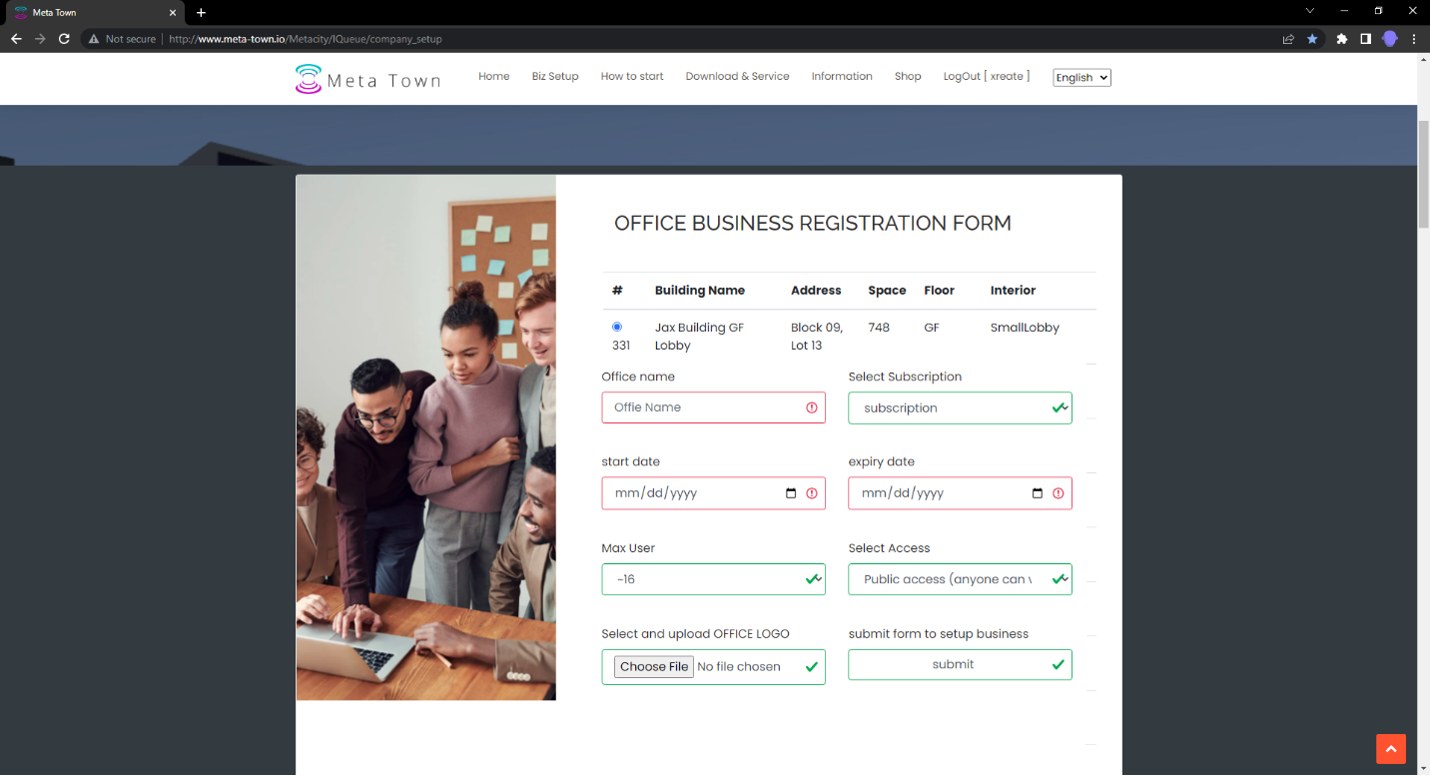Click the Jax Building GF Lobby cell

tap(699, 336)
